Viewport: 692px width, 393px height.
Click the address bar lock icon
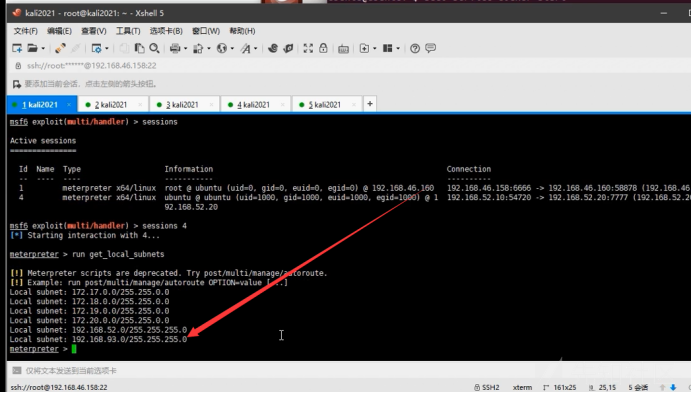point(18,66)
